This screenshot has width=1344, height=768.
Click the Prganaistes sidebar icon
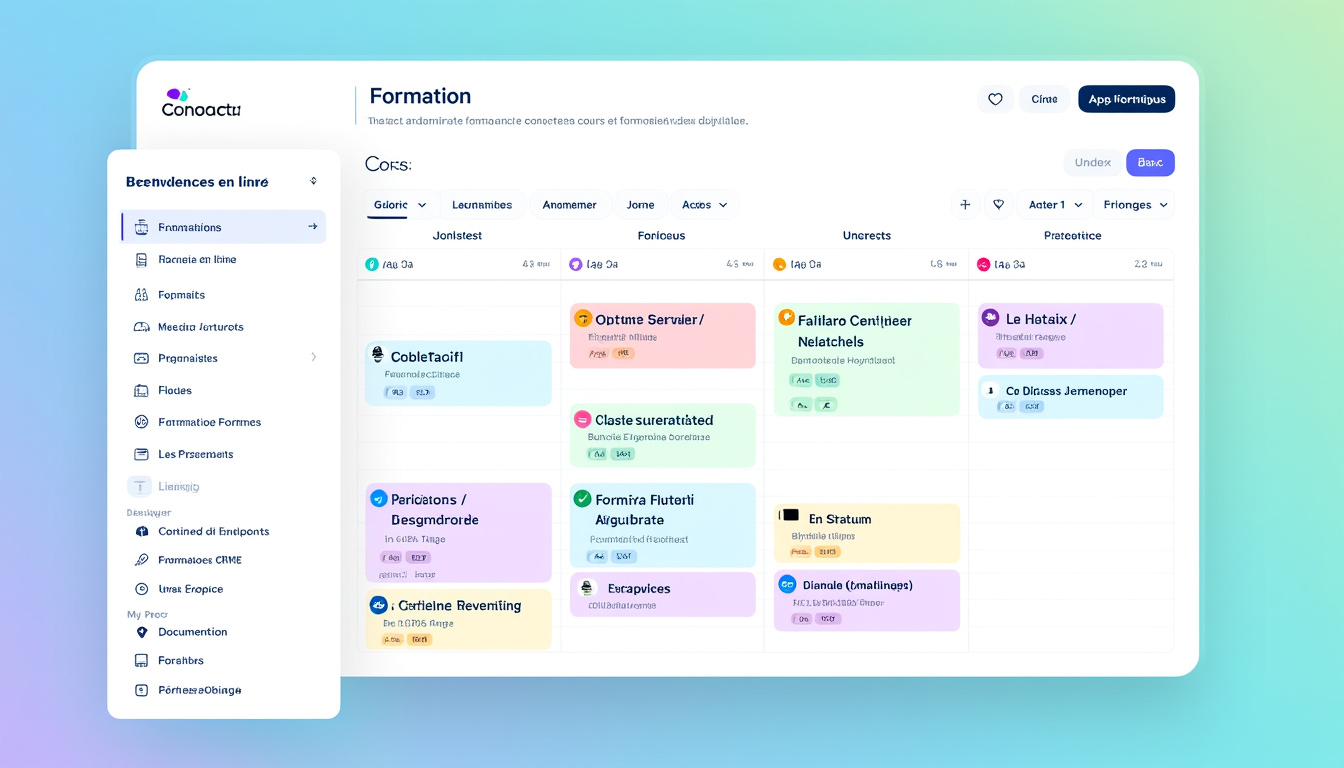[140, 358]
